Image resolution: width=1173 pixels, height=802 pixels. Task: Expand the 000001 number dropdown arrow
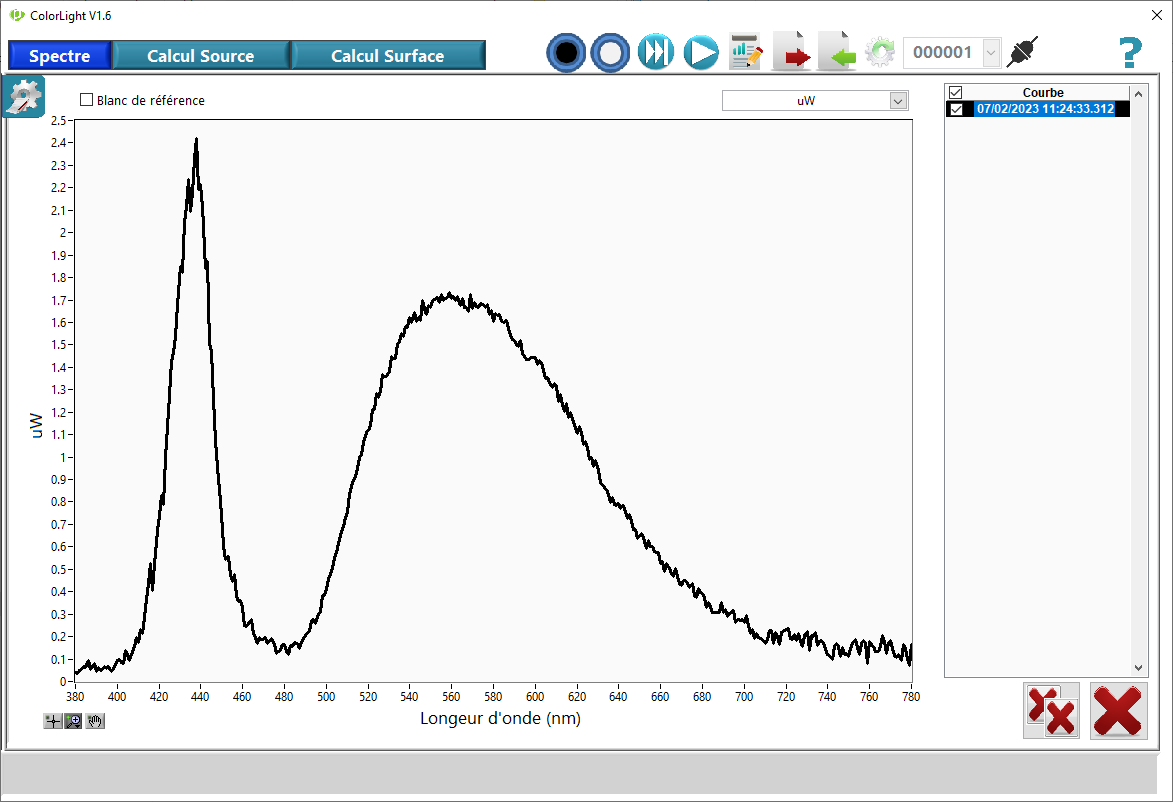click(991, 52)
